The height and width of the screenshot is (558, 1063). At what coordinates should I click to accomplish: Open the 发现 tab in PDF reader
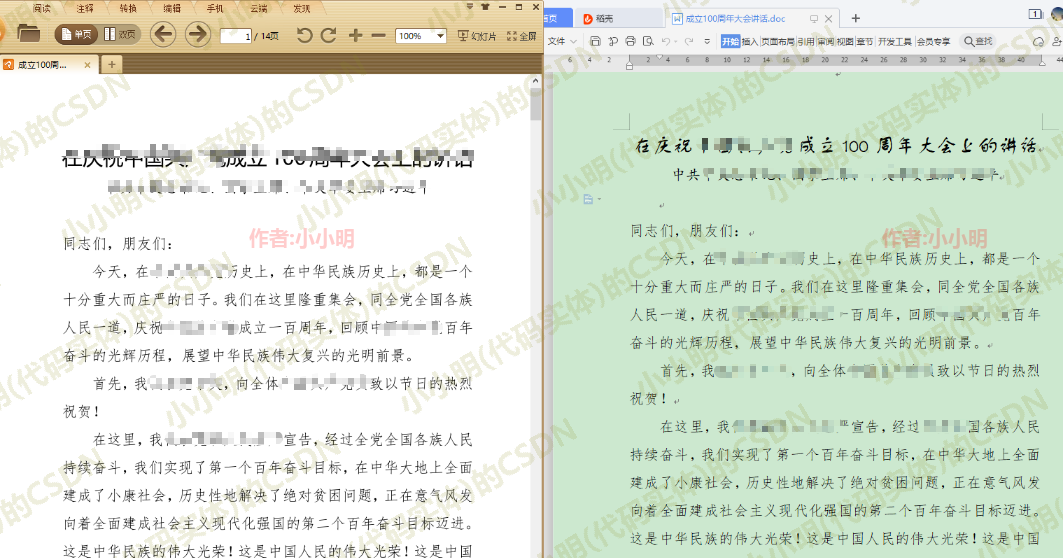[302, 8]
